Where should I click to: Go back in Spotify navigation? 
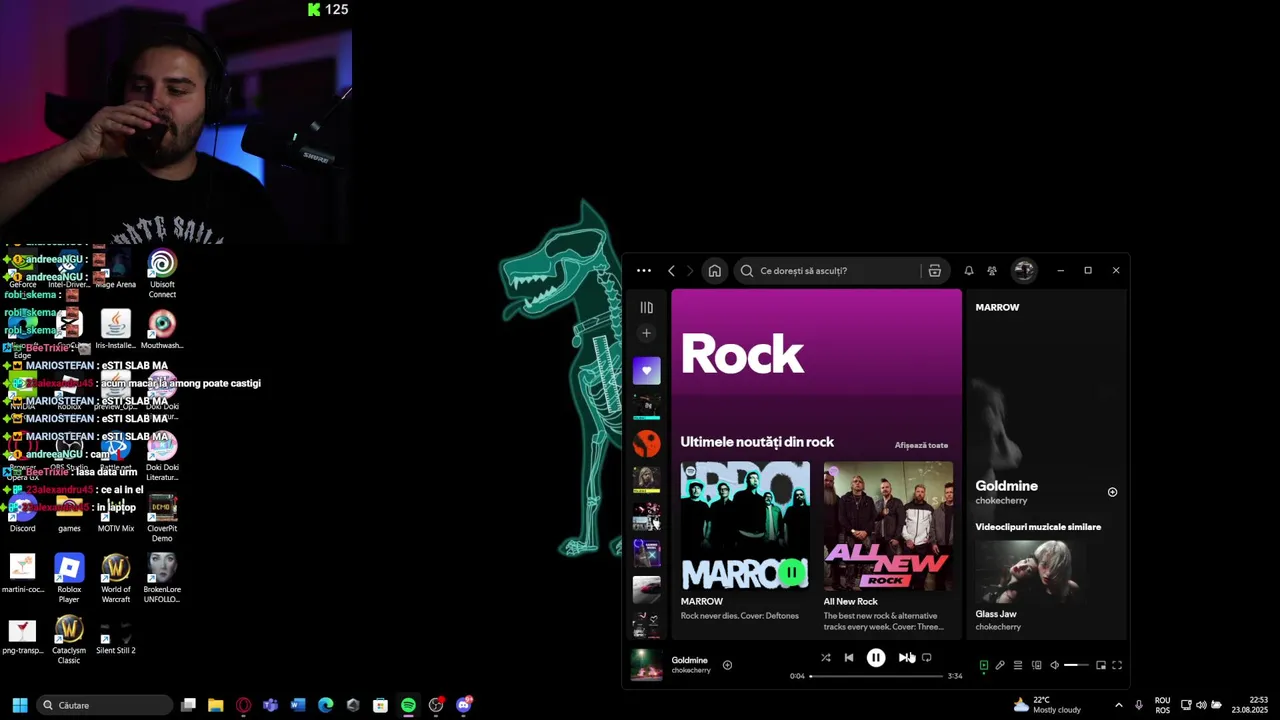click(x=671, y=271)
